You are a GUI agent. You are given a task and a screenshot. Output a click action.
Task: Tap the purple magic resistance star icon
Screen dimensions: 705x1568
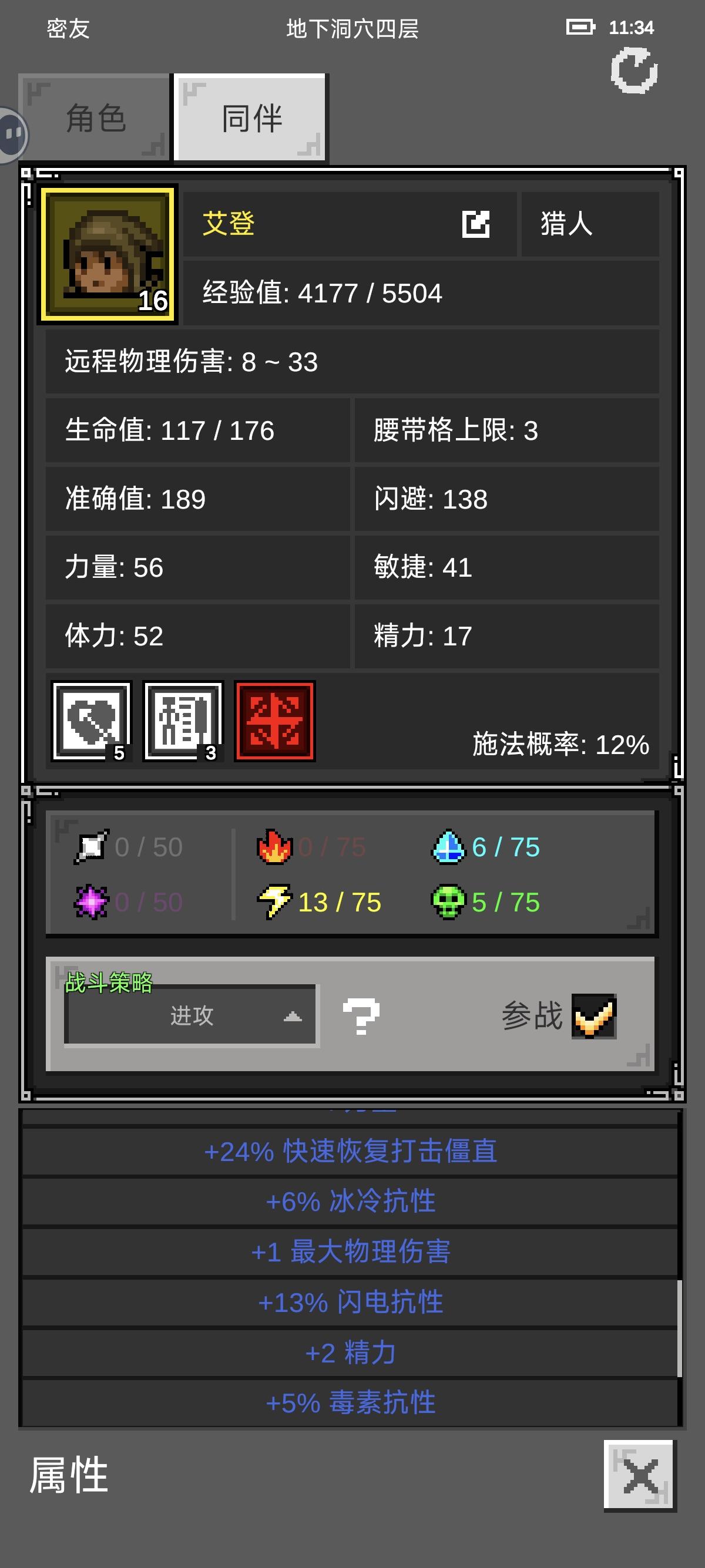coord(91,902)
